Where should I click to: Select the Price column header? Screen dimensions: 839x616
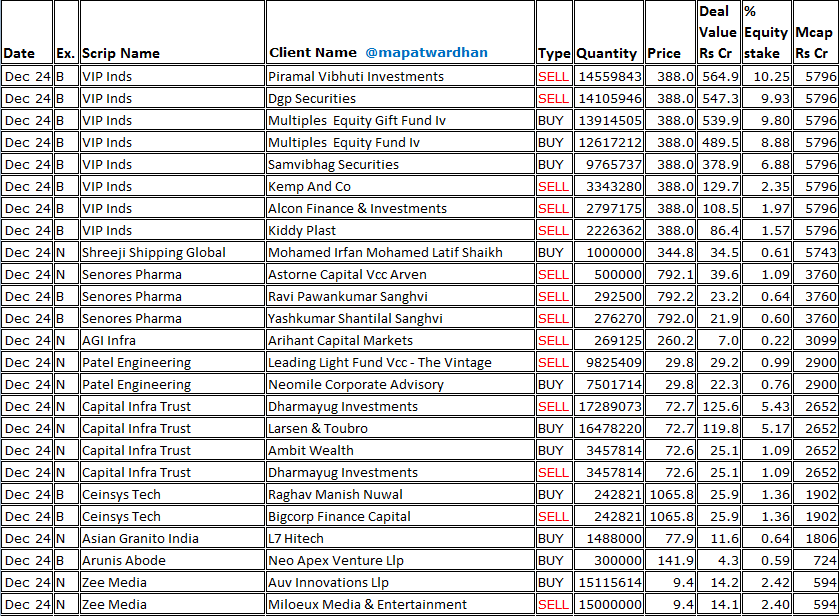[664, 54]
